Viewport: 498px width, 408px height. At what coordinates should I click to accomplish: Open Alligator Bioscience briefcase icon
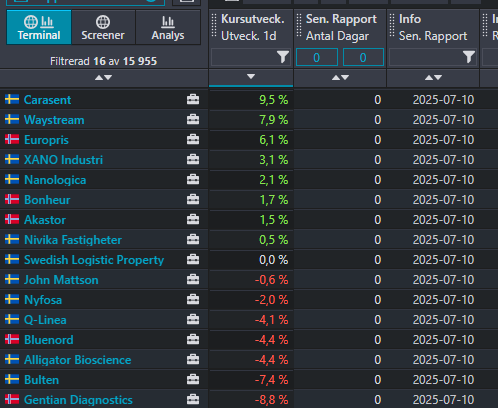193,359
